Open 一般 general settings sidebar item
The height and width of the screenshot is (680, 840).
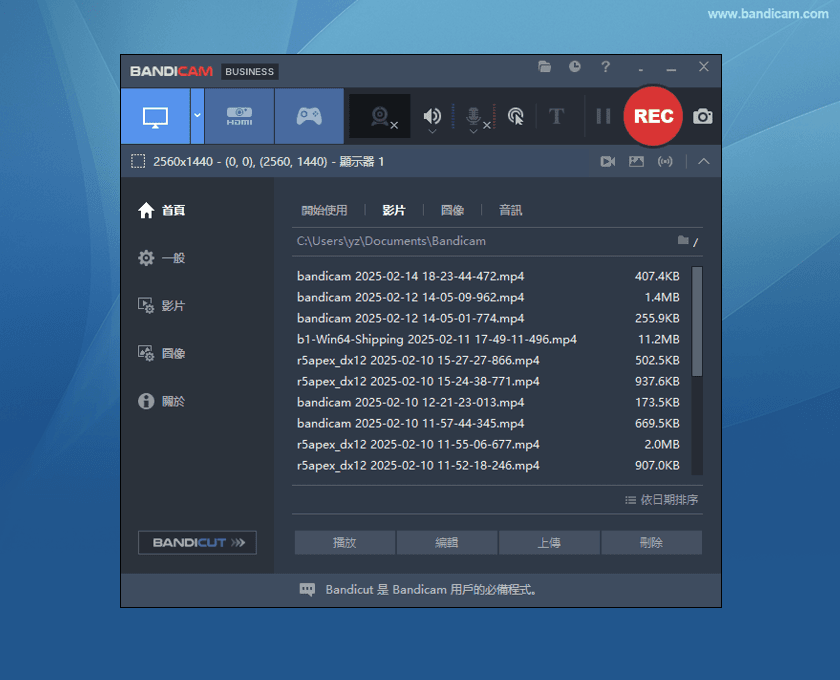tap(161, 258)
